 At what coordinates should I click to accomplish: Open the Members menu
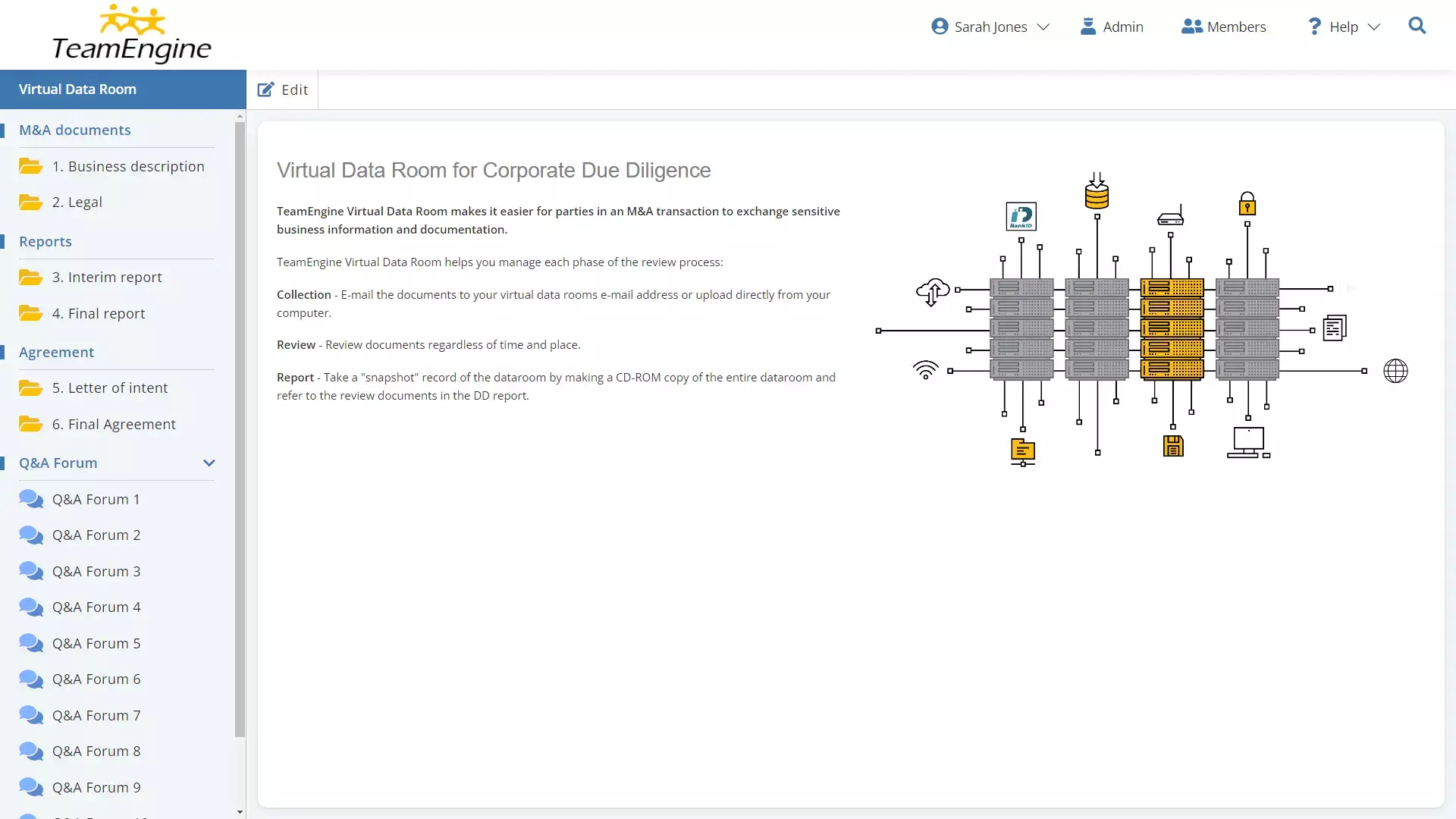[x=1223, y=27]
